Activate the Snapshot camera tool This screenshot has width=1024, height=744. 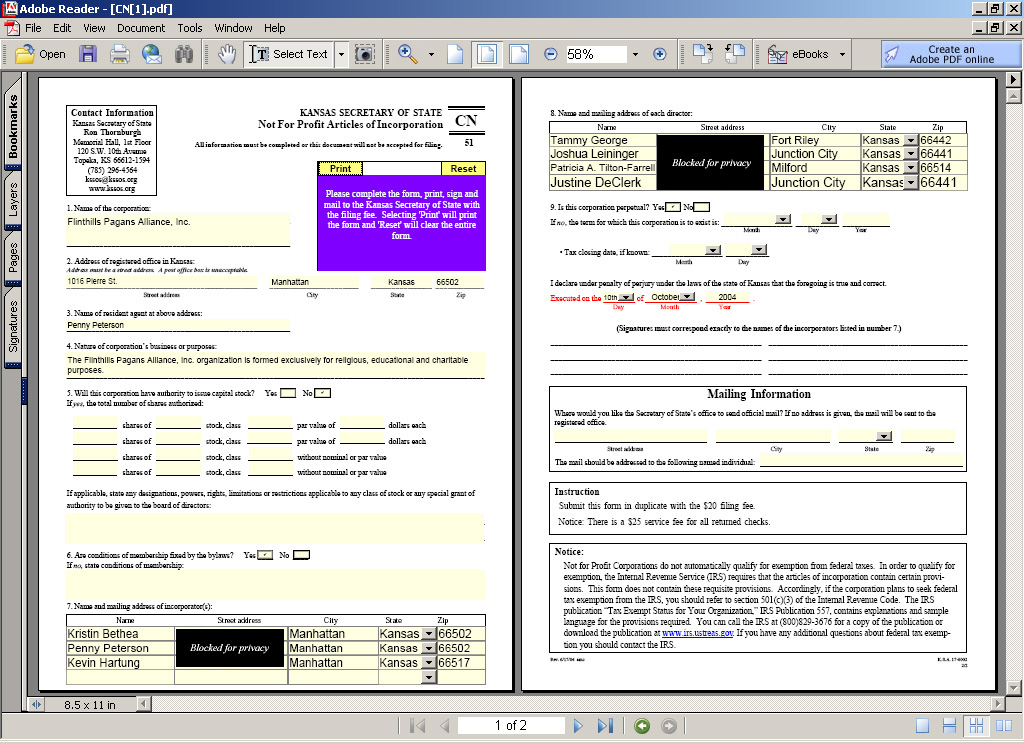click(365, 54)
